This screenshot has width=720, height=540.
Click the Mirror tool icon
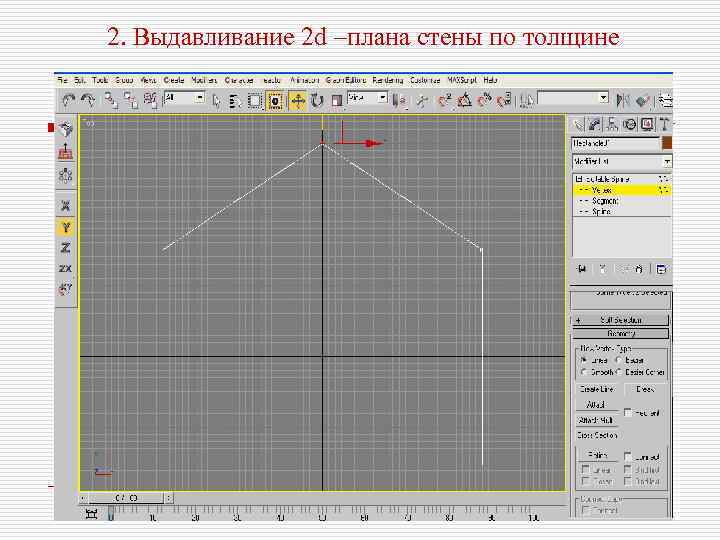(622, 100)
